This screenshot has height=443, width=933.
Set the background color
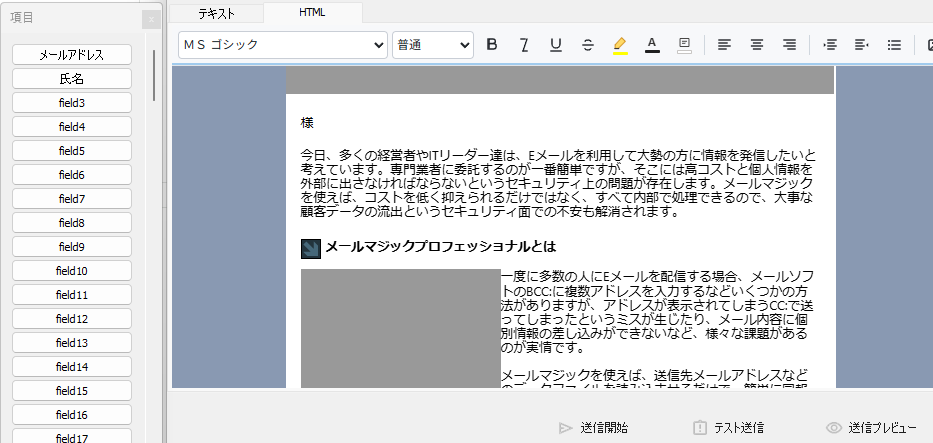(684, 45)
